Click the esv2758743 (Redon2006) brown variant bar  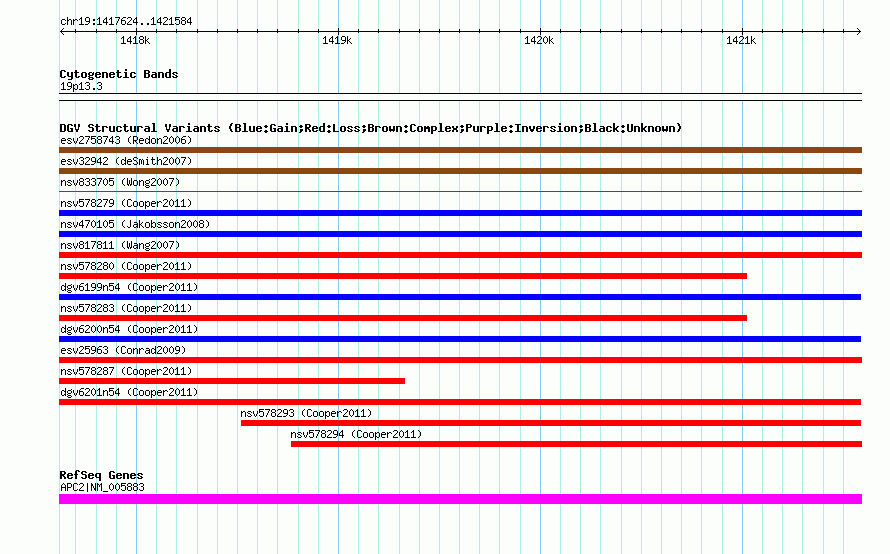pos(460,150)
